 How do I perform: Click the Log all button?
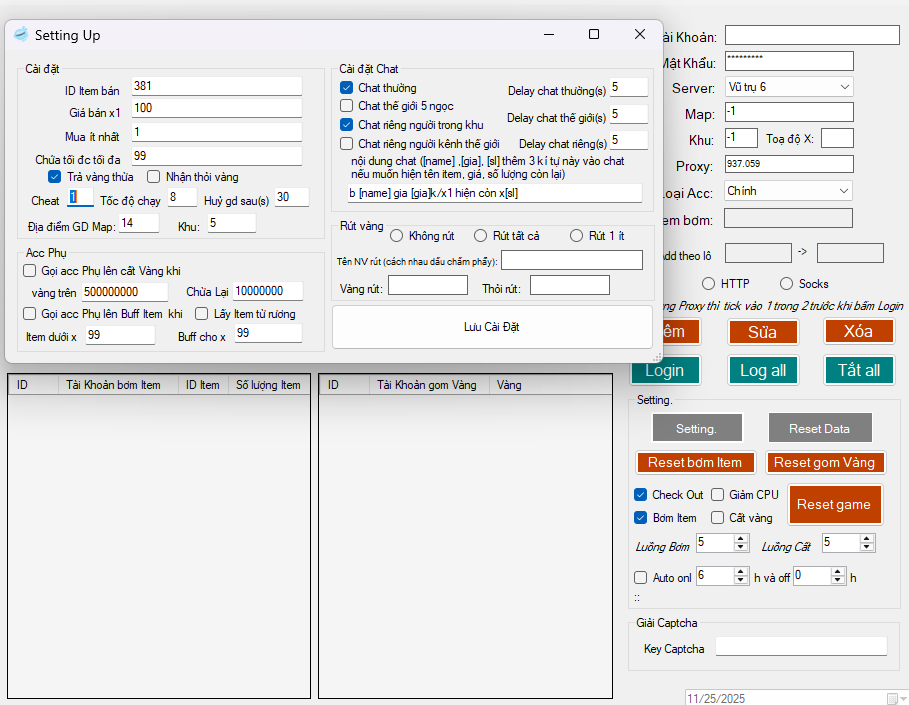coord(762,370)
